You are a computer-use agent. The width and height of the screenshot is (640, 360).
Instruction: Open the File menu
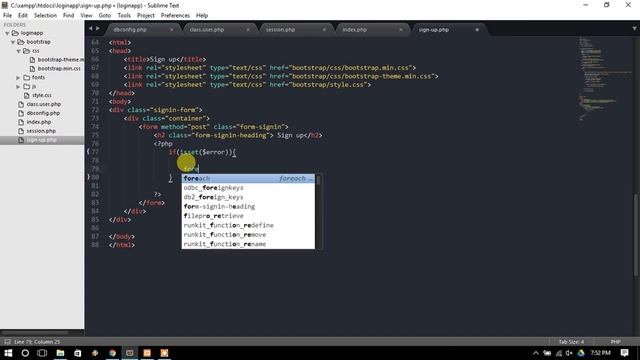tap(7, 16)
